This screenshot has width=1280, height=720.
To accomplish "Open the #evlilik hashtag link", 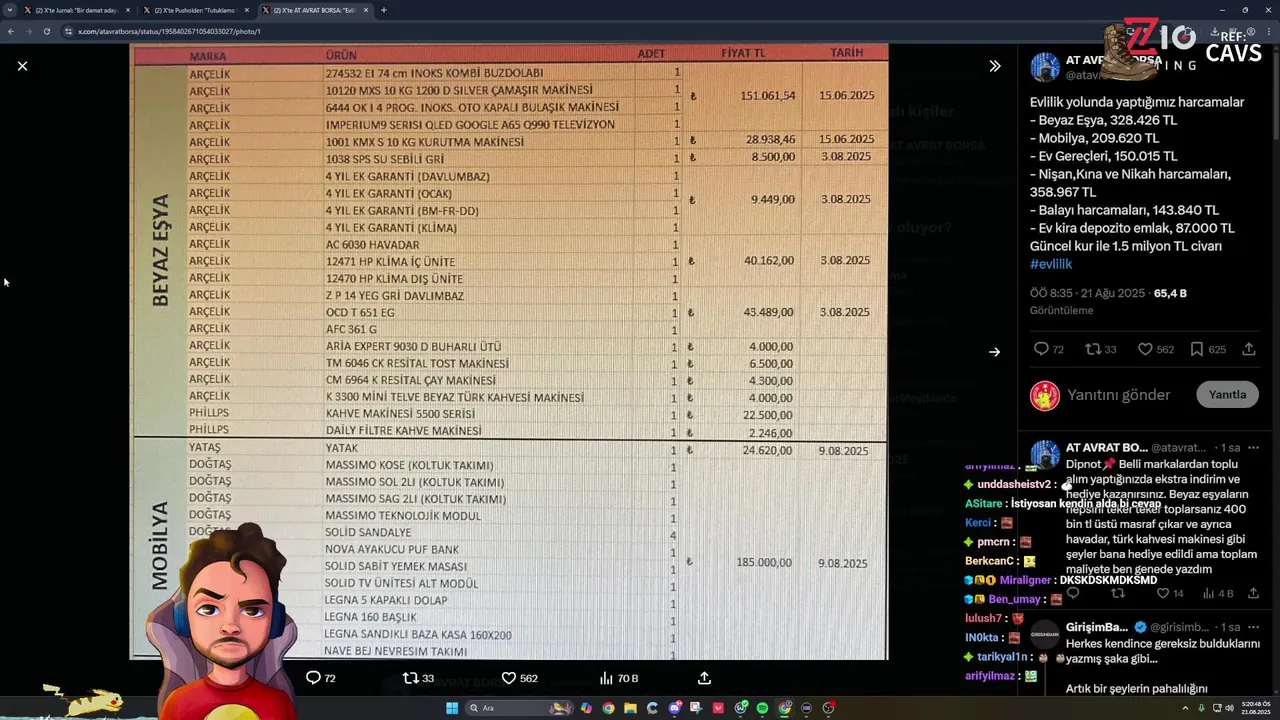I will [x=1051, y=264].
